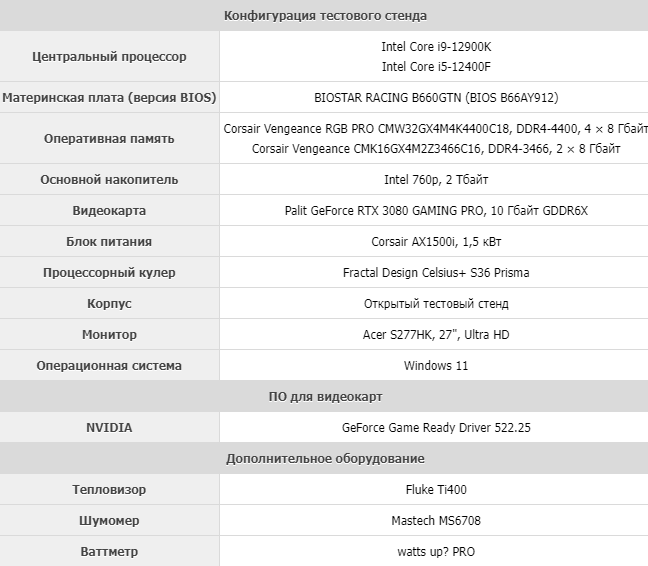Select the text 'Intel Core i9-12900K'
Viewport: 648px width, 566px height.
[x=436, y=47]
